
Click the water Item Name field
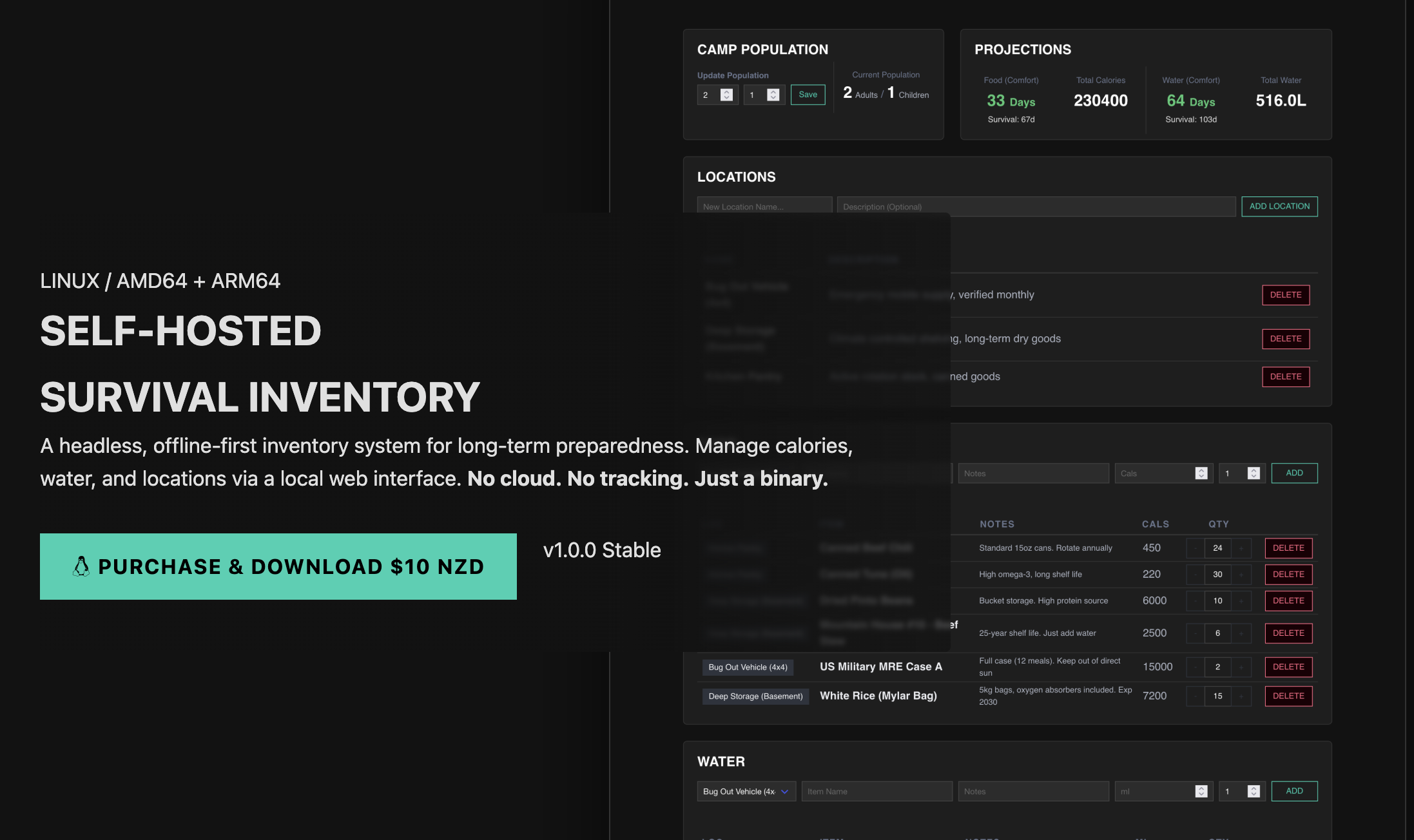tap(876, 792)
